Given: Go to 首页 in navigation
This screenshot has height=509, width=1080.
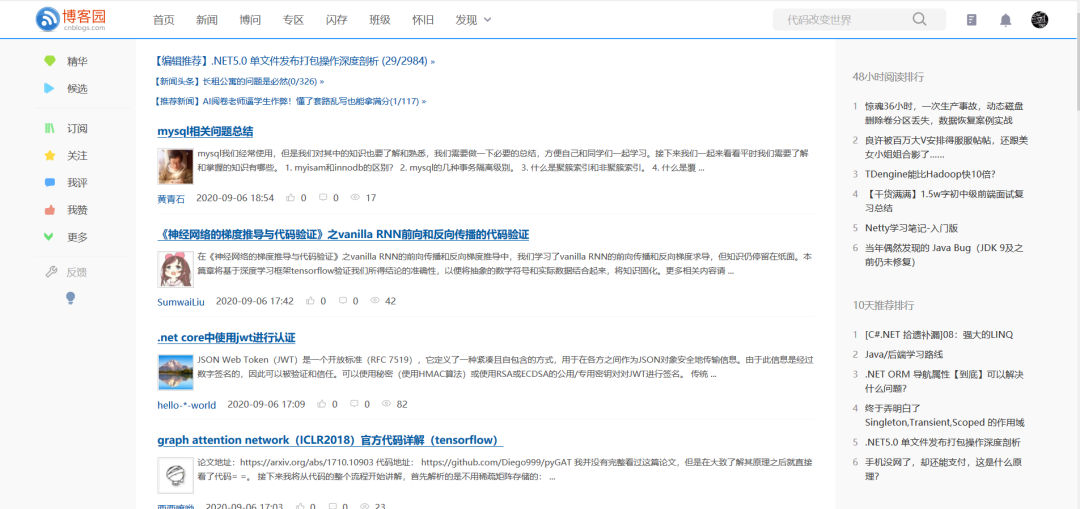Looking at the screenshot, I should click(164, 20).
